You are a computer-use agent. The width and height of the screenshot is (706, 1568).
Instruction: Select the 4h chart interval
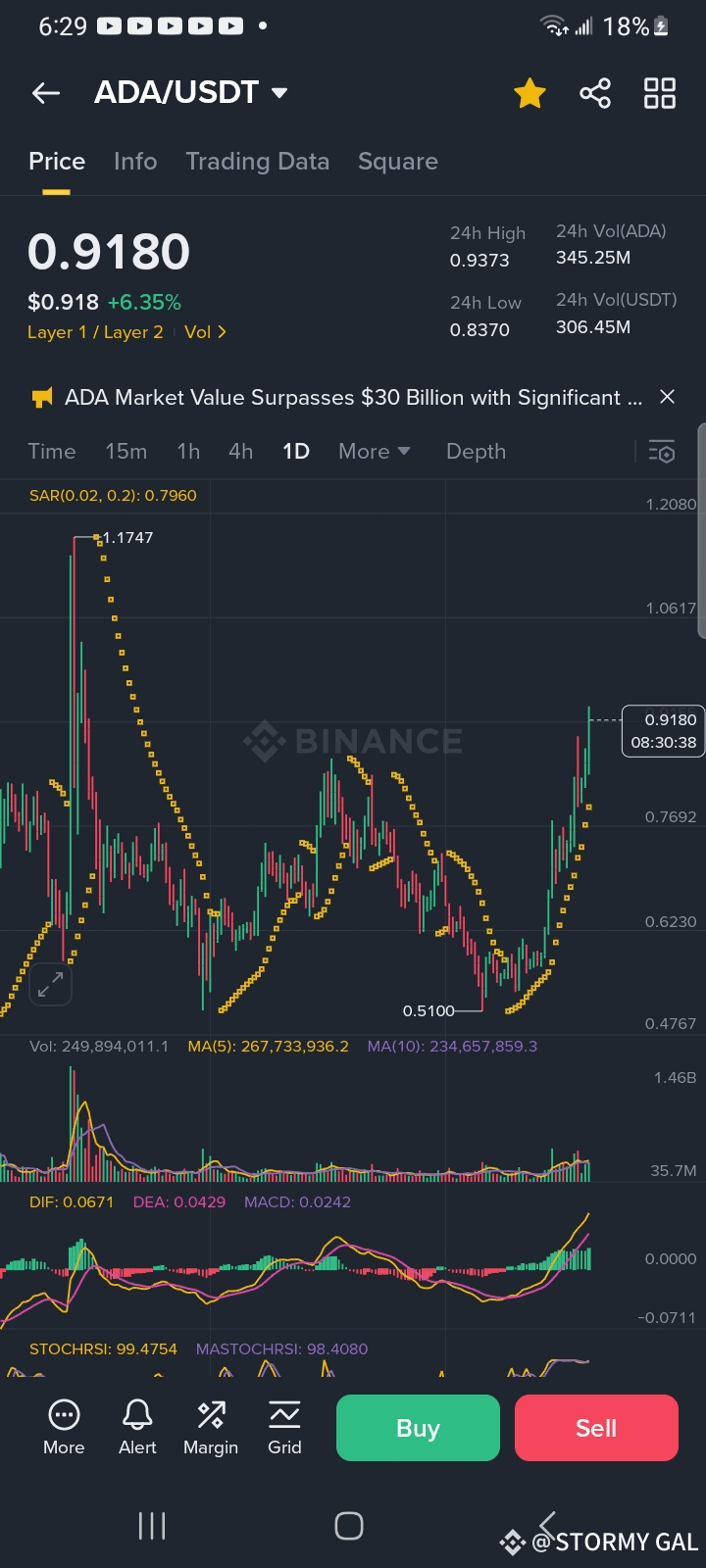click(241, 452)
